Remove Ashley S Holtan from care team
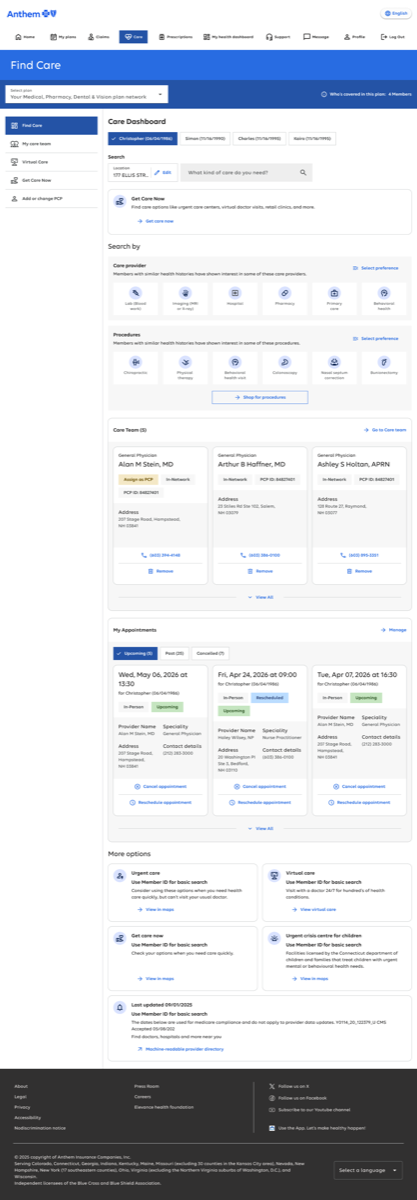417x1200 pixels. coord(358,571)
